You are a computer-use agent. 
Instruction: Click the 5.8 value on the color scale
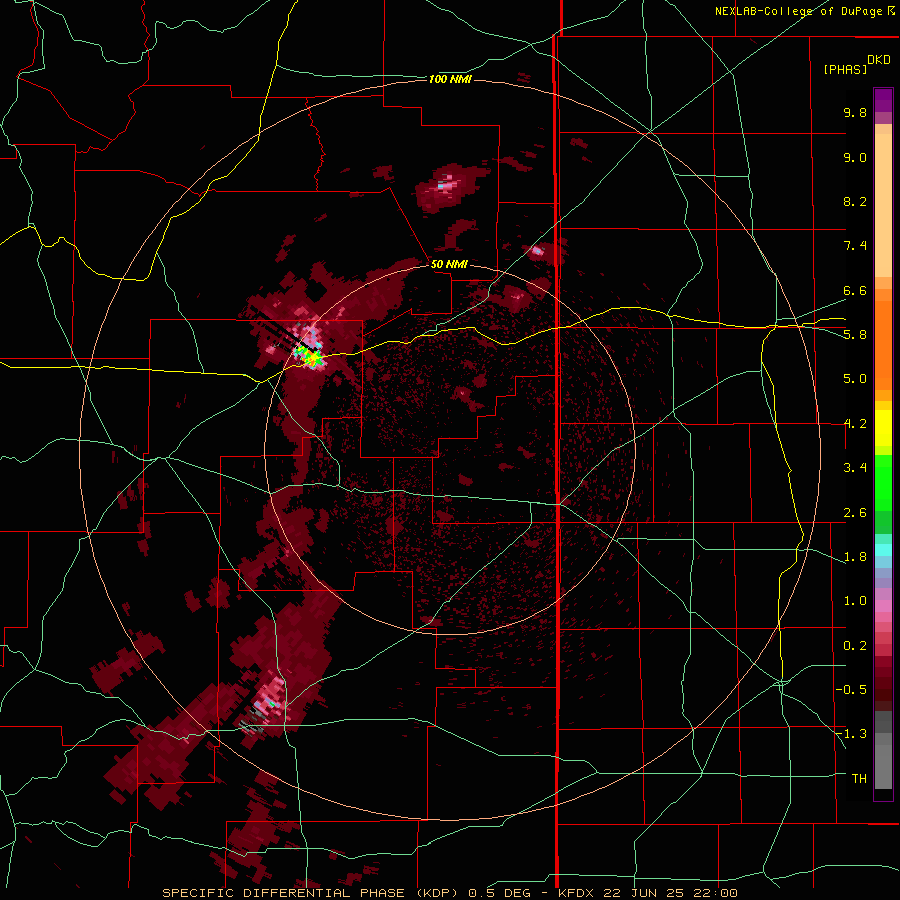tap(855, 335)
